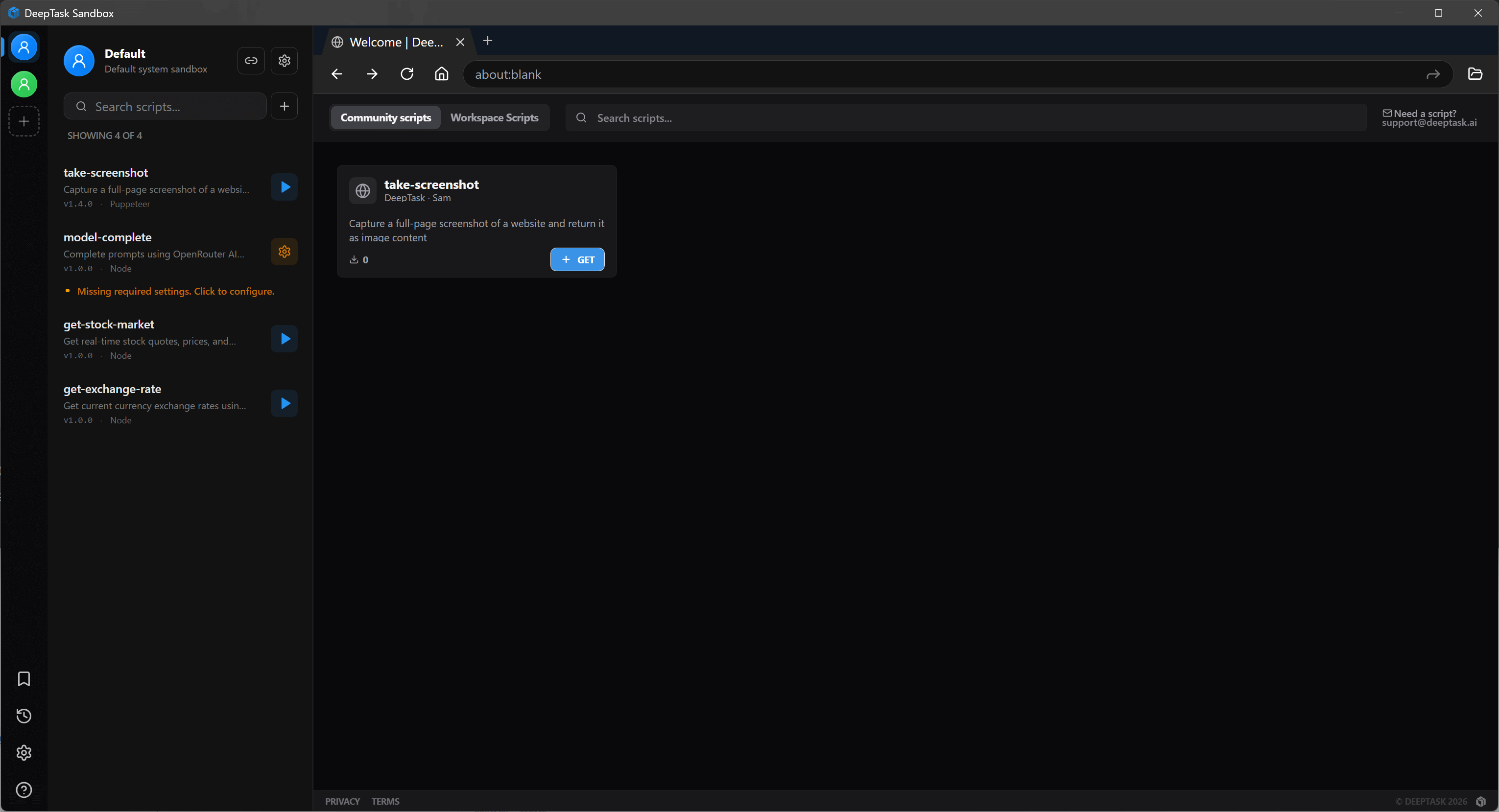1499x812 pixels.
Task: Open the history panel in the sidebar
Action: 24,716
